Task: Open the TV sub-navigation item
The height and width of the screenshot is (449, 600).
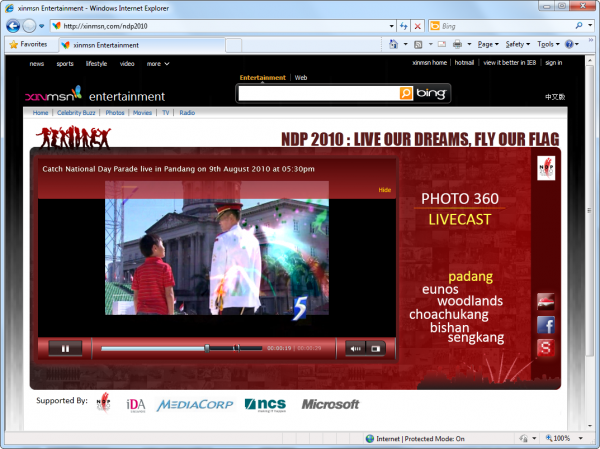Action: pos(165,113)
